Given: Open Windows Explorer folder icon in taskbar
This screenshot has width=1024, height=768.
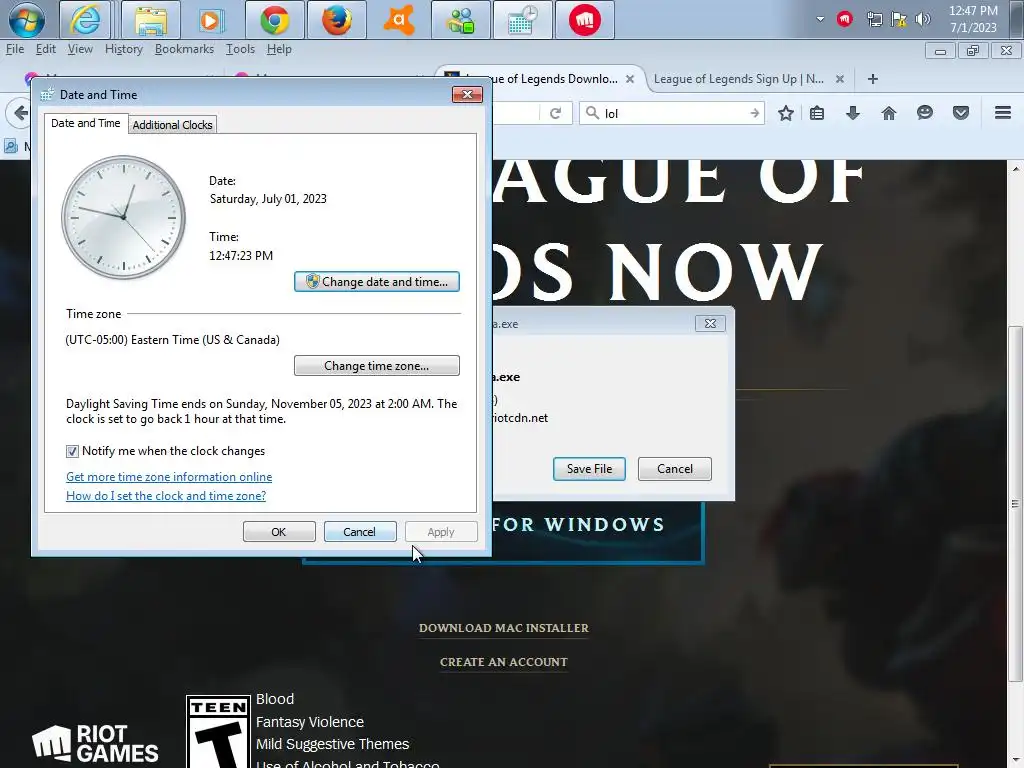Looking at the screenshot, I should tap(150, 20).
